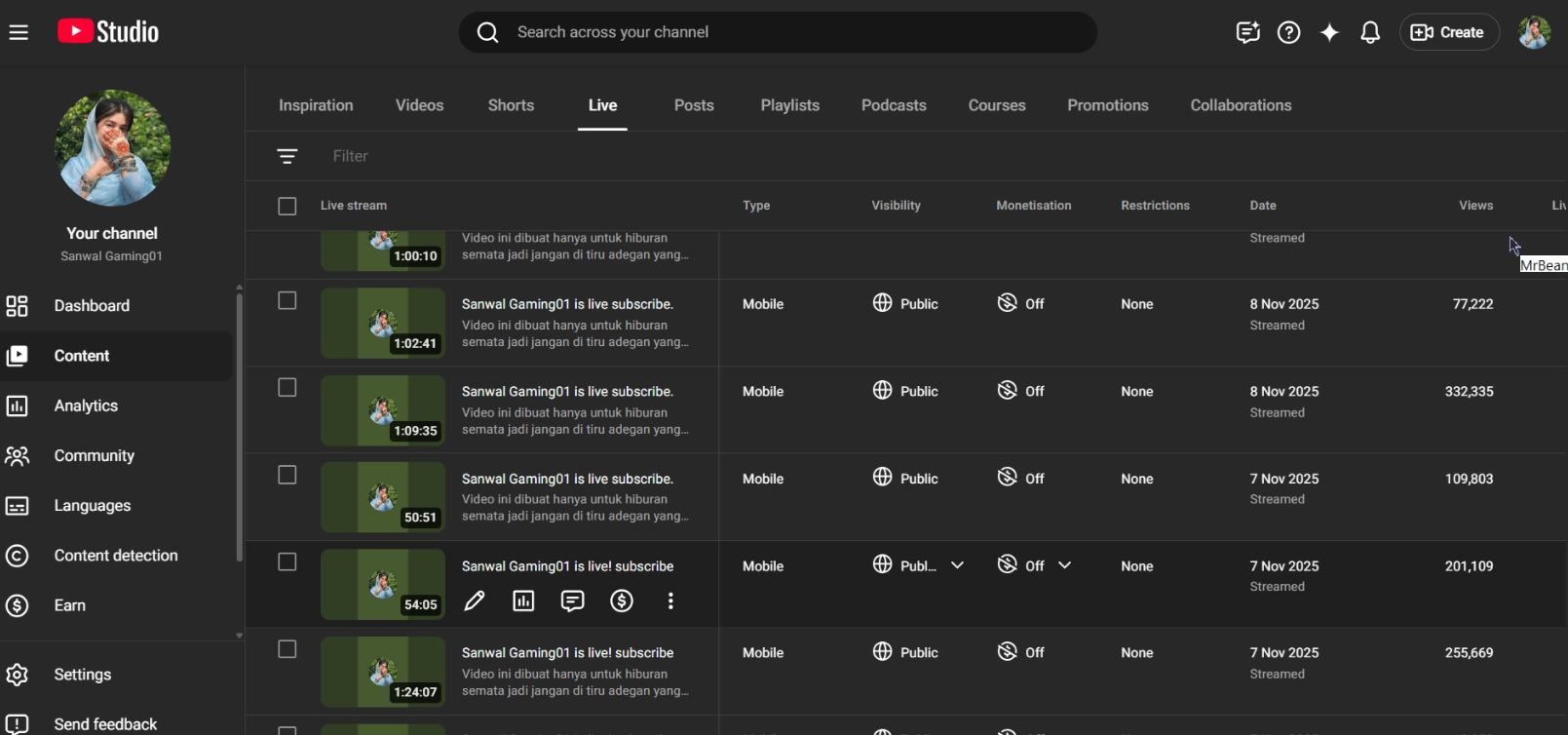Edit details pencil icon for 54:05 stream
The width and height of the screenshot is (1568, 735).
475,601
